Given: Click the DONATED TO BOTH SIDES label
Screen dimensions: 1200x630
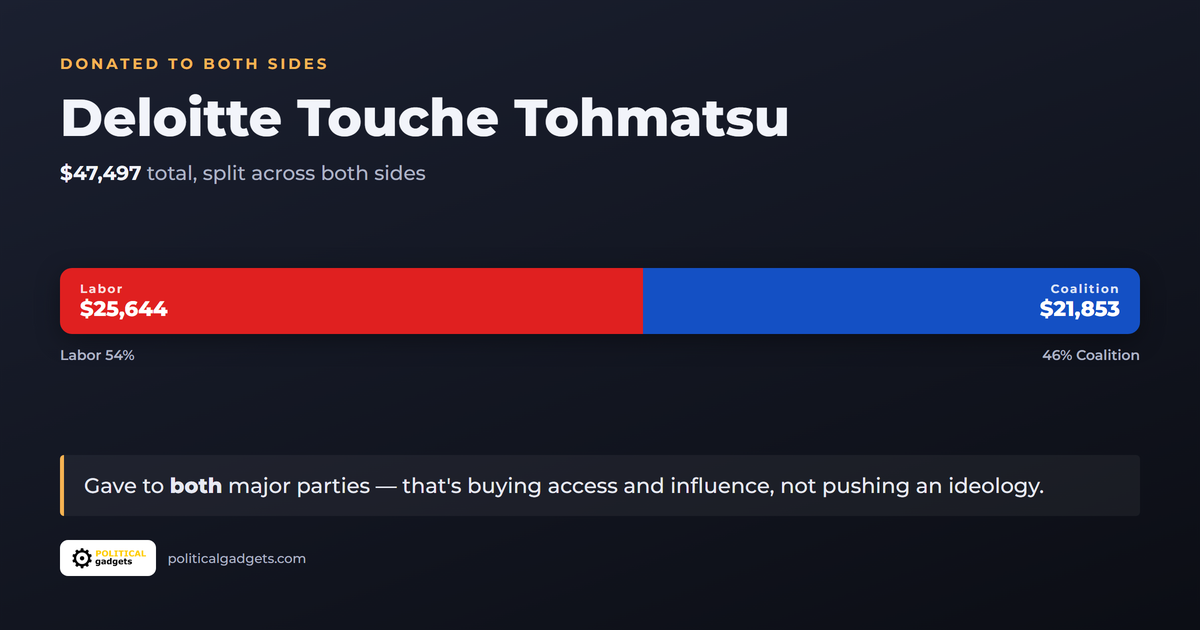Looking at the screenshot, I should click(x=194, y=64).
